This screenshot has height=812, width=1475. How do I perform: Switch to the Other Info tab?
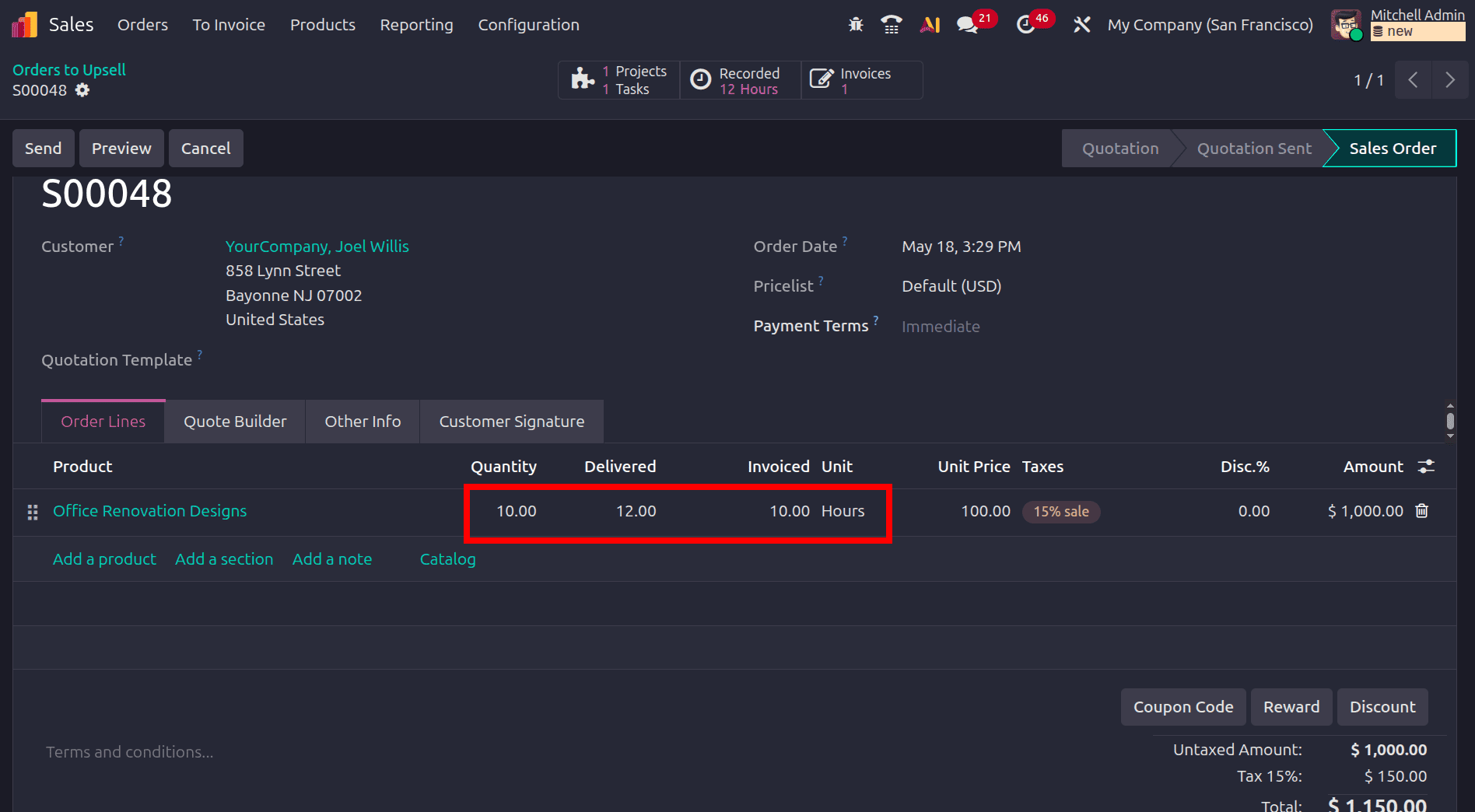[x=363, y=422]
